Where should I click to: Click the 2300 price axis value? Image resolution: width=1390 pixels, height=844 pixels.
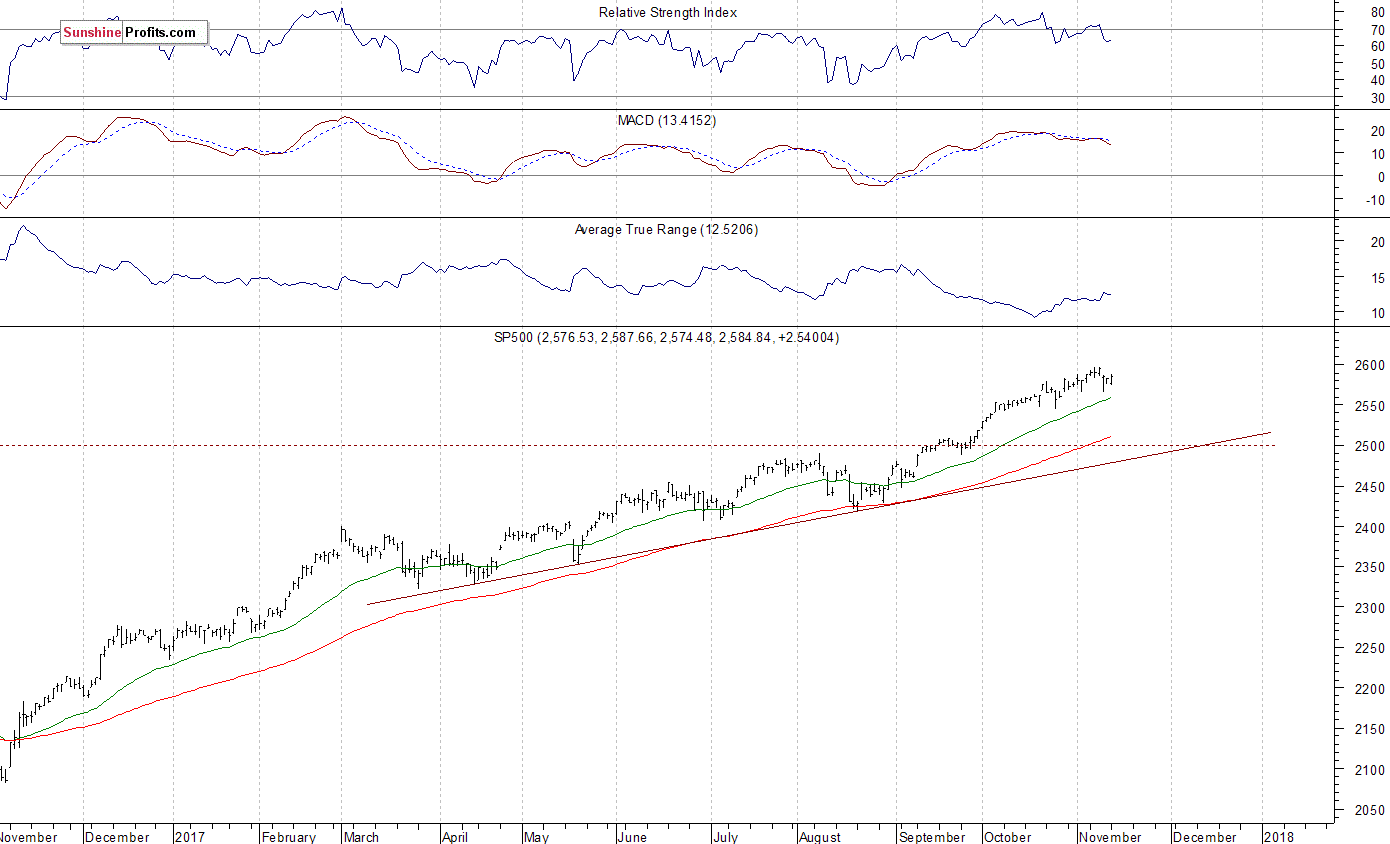point(1370,608)
